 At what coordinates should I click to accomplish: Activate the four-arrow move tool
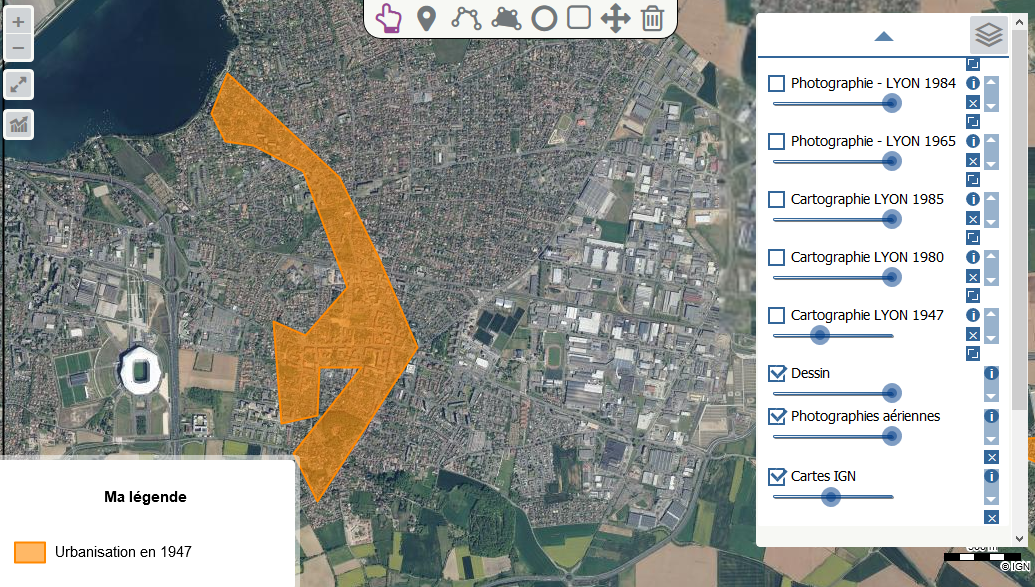click(x=615, y=18)
